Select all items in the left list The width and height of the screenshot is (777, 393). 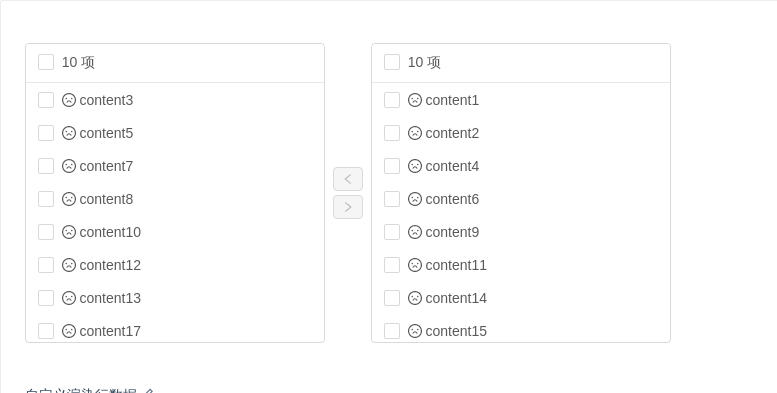click(46, 62)
